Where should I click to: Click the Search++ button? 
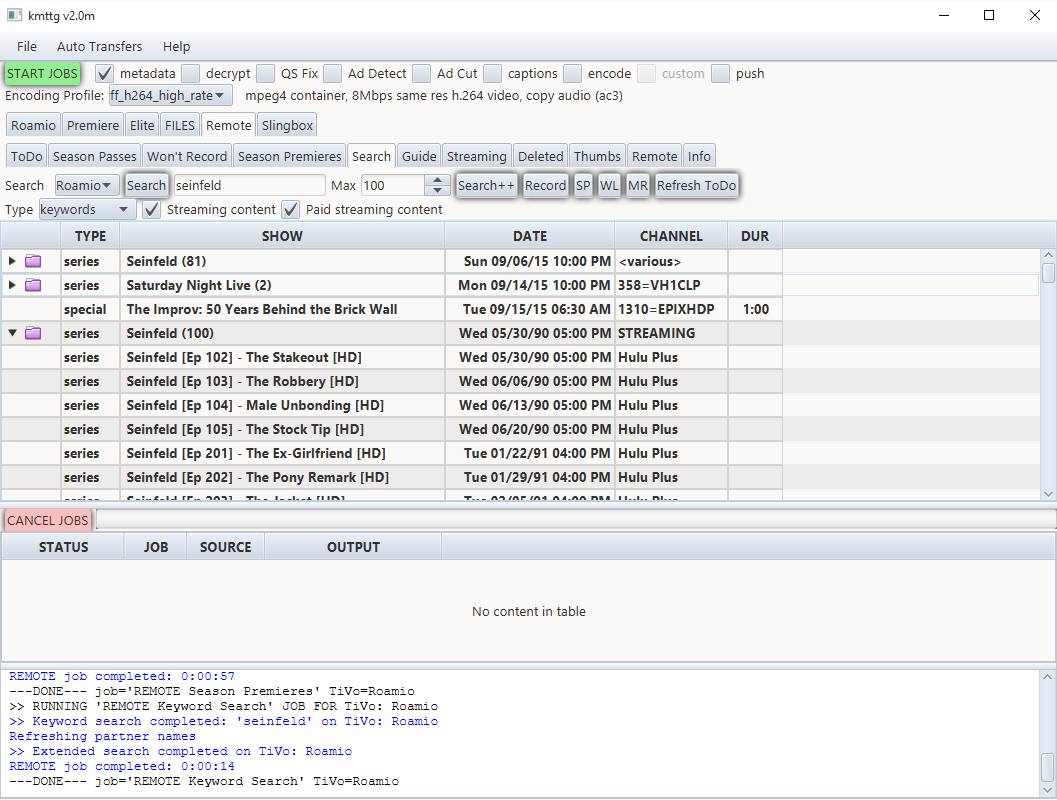point(486,185)
